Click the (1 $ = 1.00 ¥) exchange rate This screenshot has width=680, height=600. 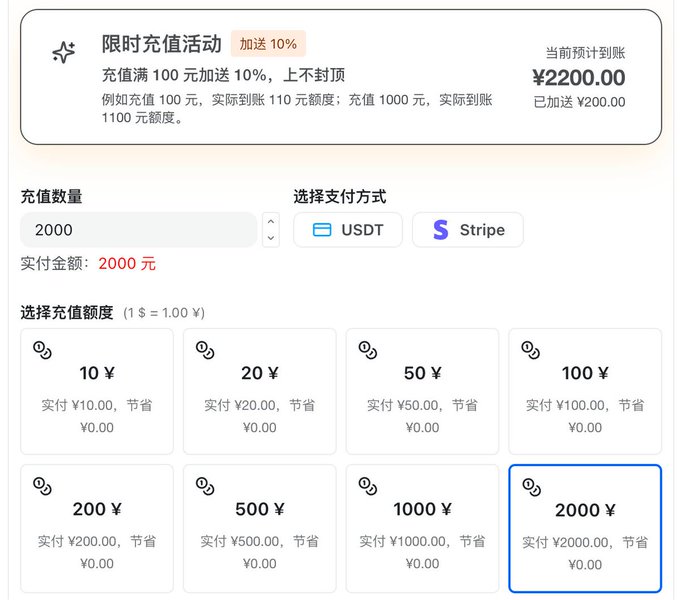(x=164, y=313)
